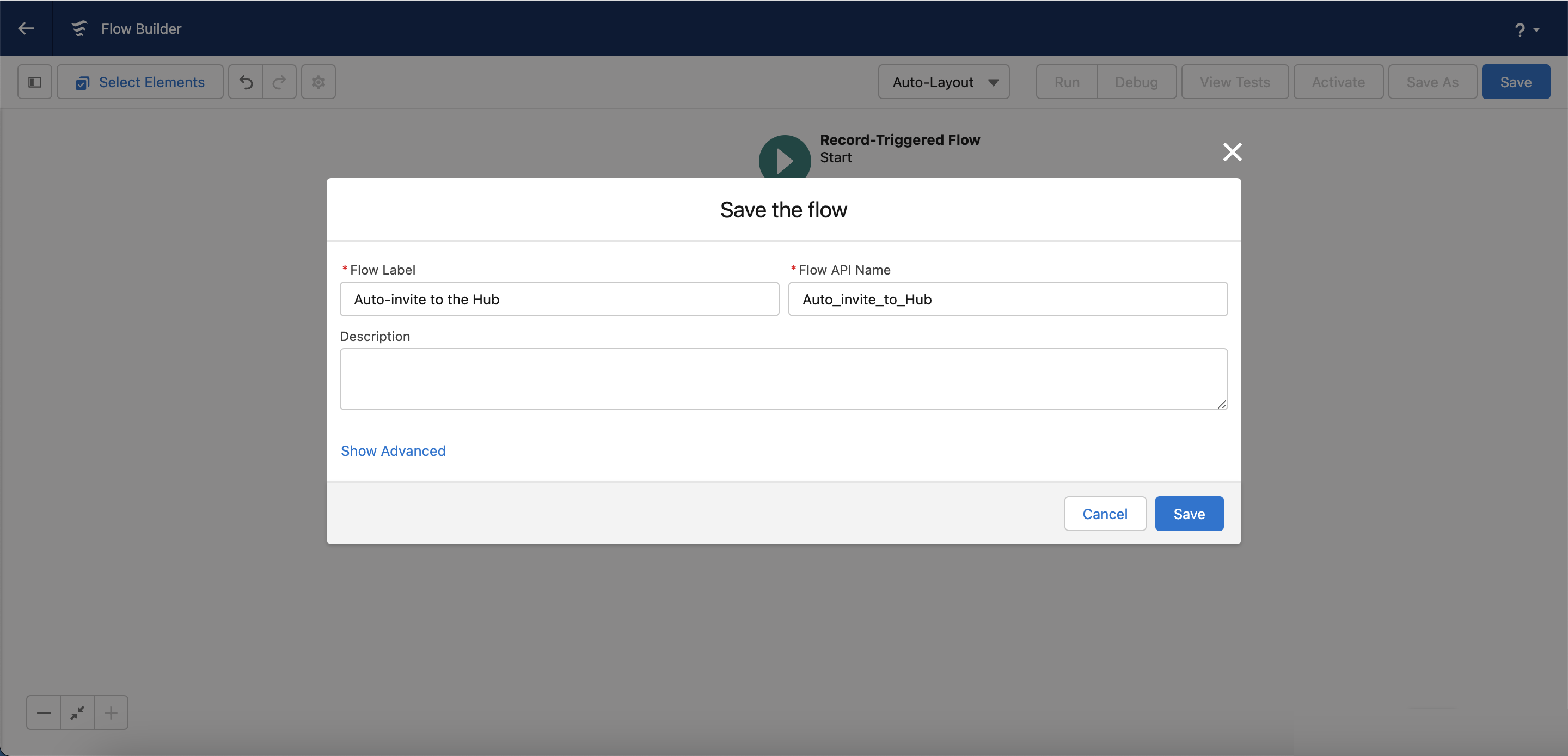Click the back arrow in header
1568x756 pixels.
pyautogui.click(x=26, y=28)
